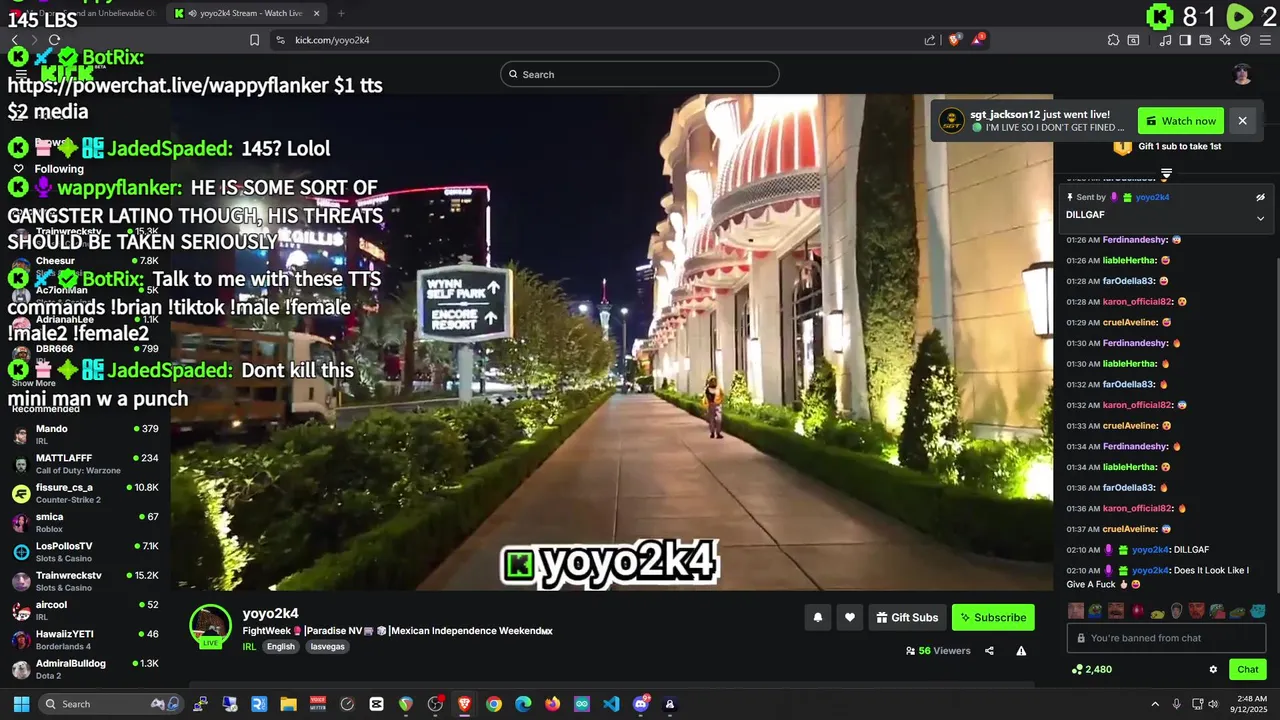Image resolution: width=1280 pixels, height=720 pixels.
Task: Click the English language tag
Action: 281,647
